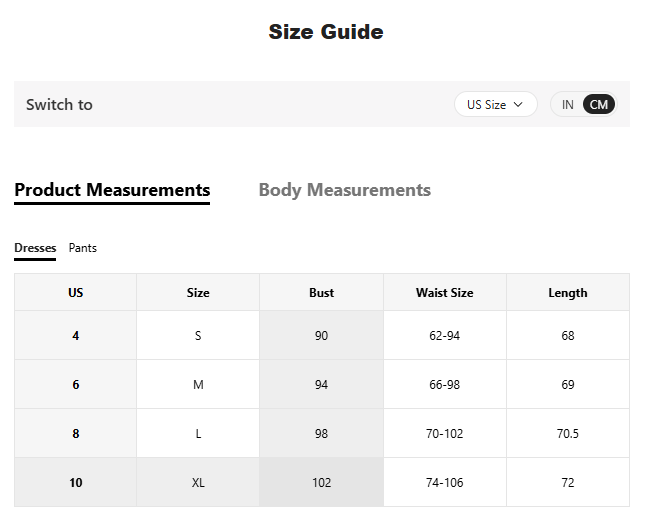Click the XL size cell
The image size is (650, 509).
198,482
